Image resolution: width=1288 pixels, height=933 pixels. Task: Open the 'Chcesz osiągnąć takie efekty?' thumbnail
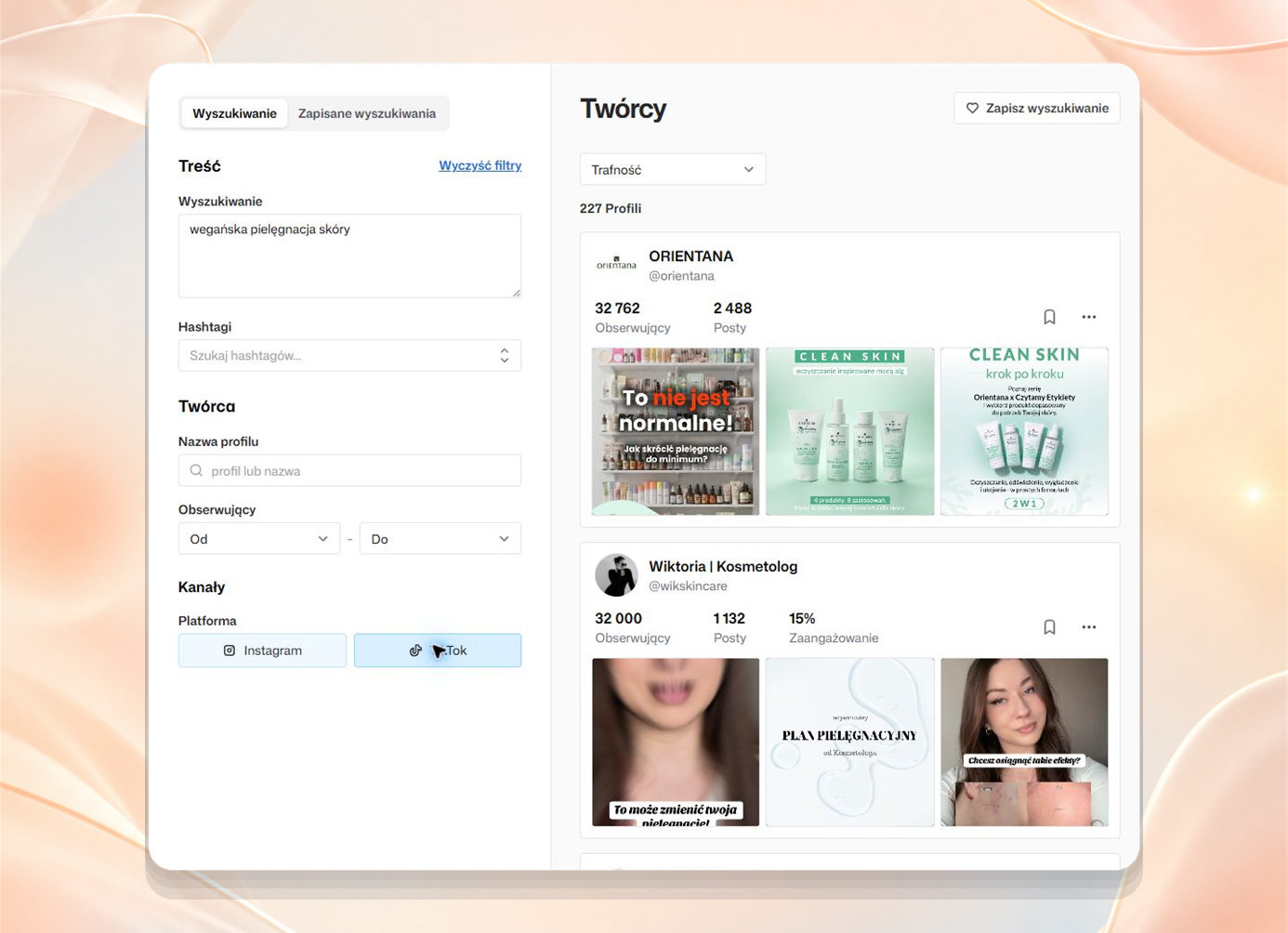[x=1024, y=742]
